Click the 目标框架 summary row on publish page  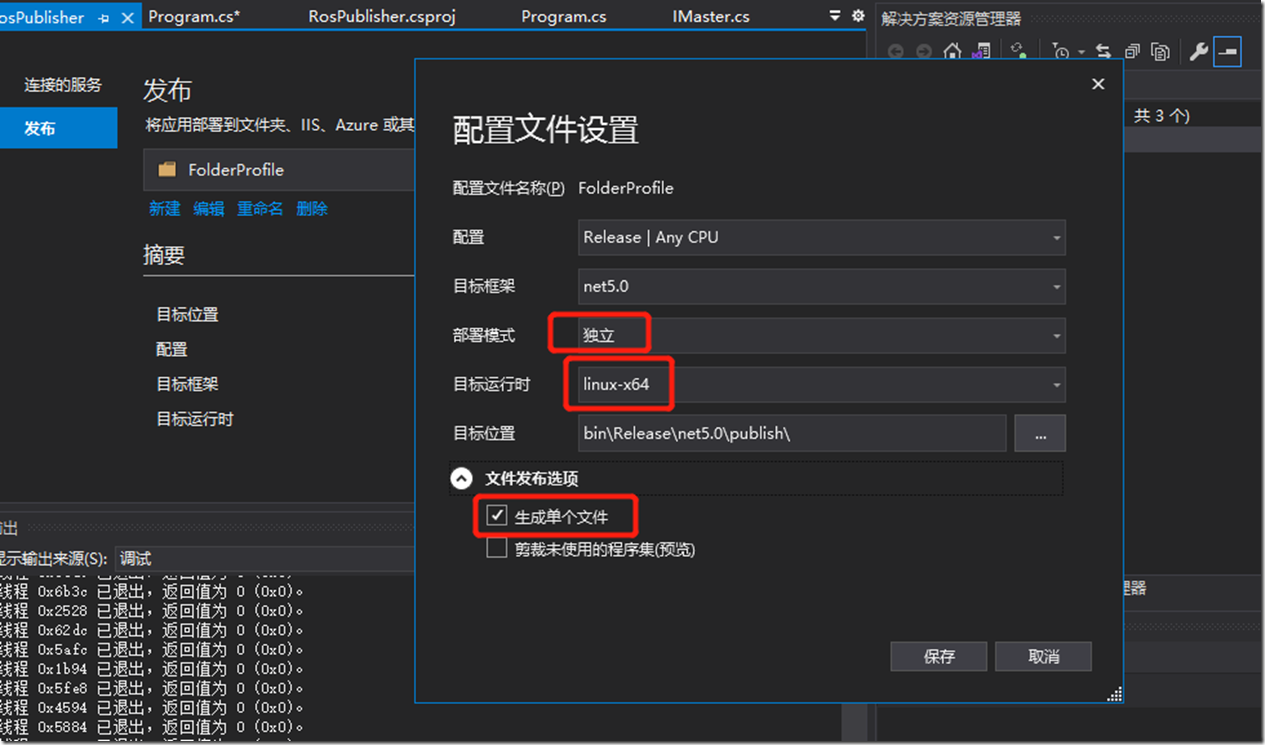pos(187,383)
